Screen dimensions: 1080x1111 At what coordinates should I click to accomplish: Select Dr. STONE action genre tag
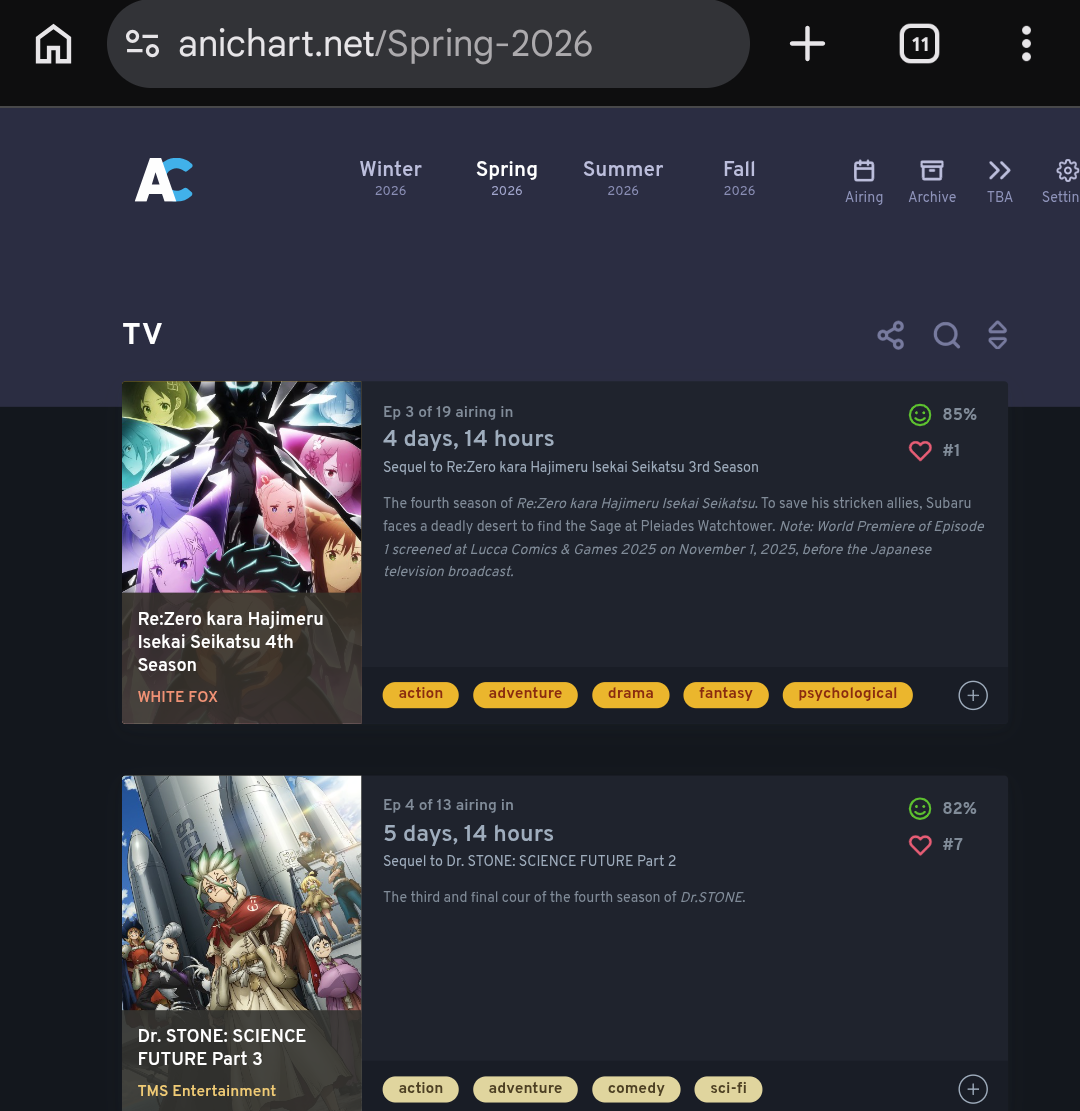coord(421,1089)
